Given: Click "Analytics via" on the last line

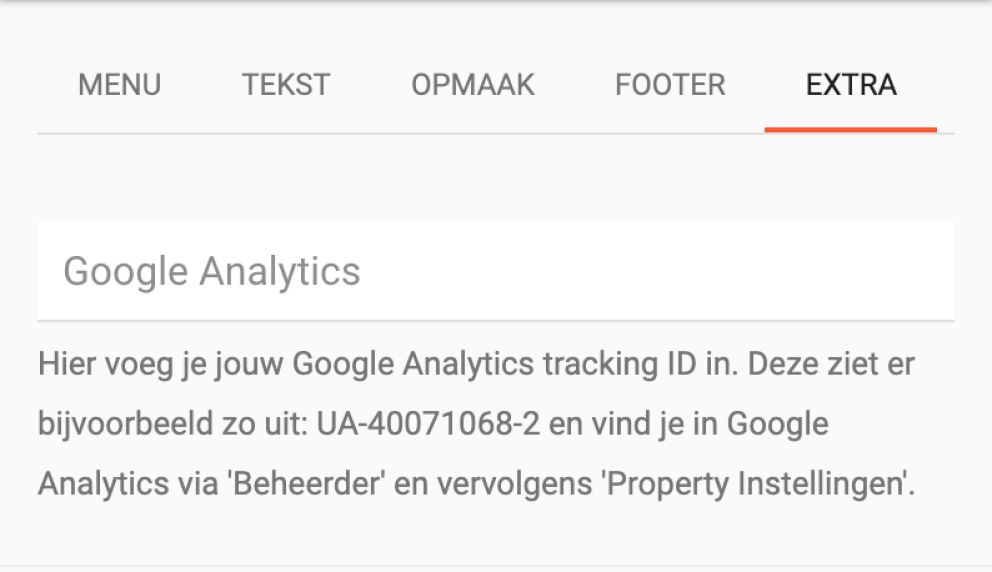Looking at the screenshot, I should click(128, 483).
